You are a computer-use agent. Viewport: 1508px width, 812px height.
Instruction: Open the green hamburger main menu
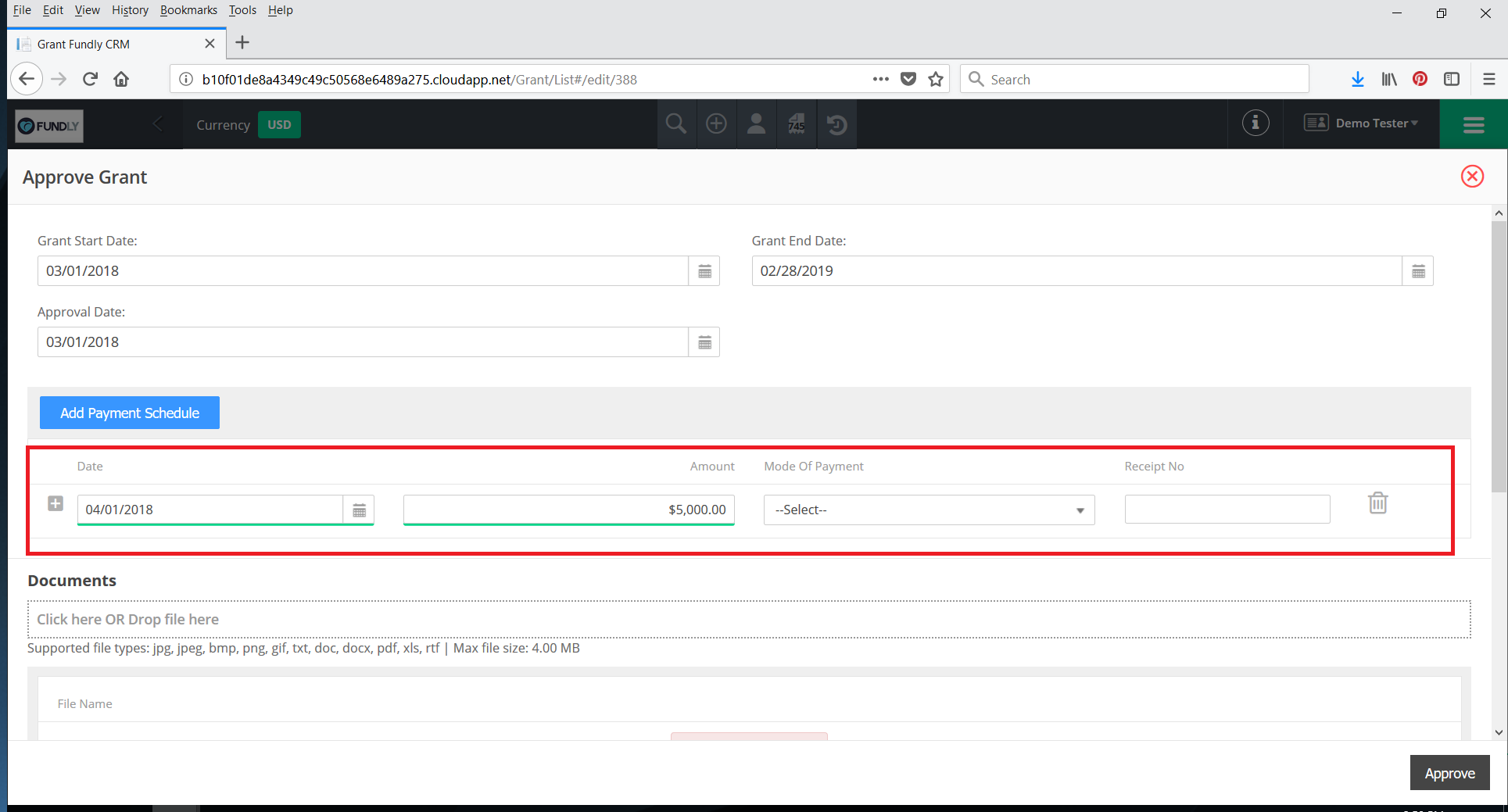pos(1473,124)
